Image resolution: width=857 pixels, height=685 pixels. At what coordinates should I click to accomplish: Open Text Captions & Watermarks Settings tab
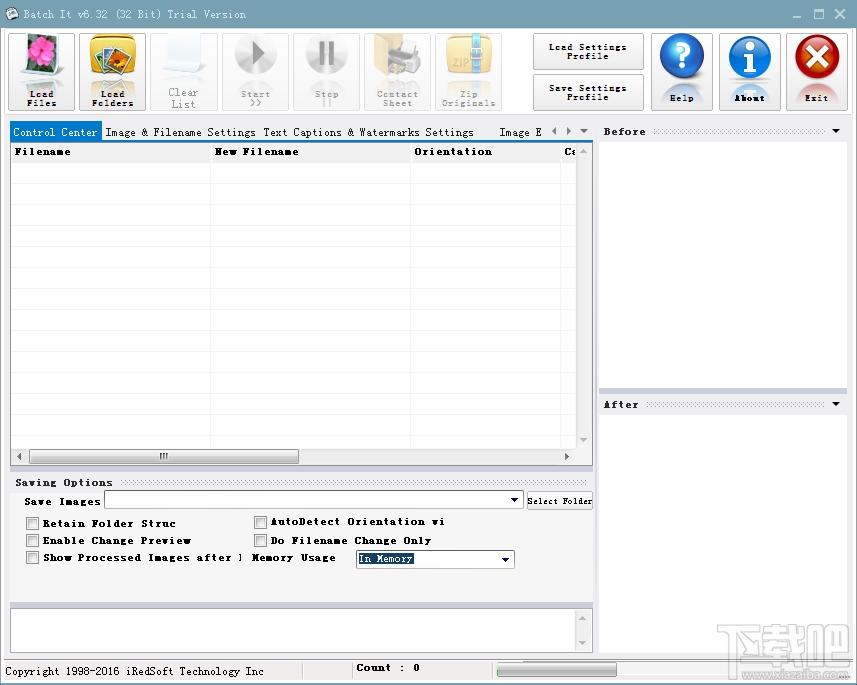coord(368,132)
